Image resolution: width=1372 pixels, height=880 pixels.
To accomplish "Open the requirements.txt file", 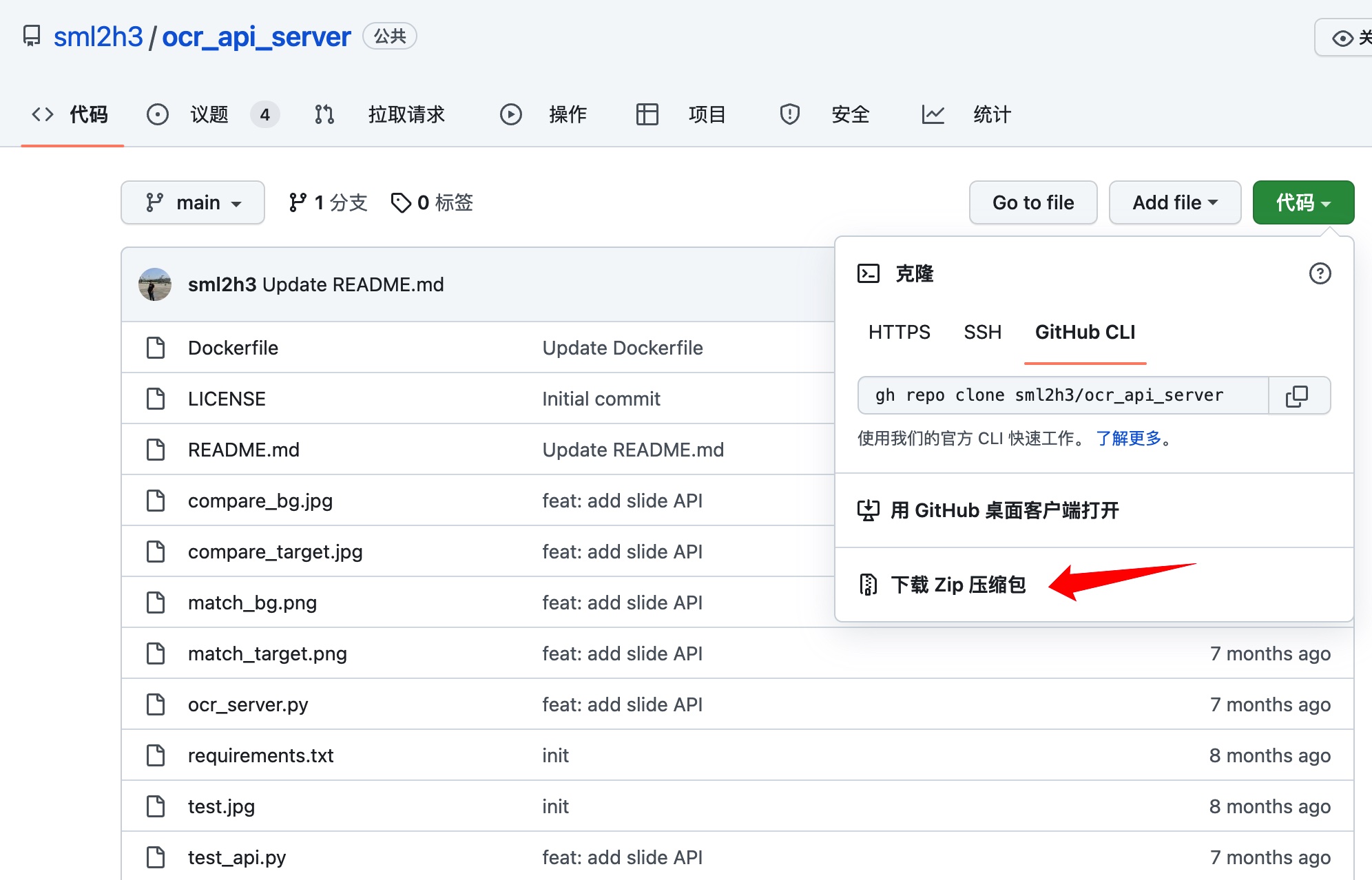I will [260, 755].
